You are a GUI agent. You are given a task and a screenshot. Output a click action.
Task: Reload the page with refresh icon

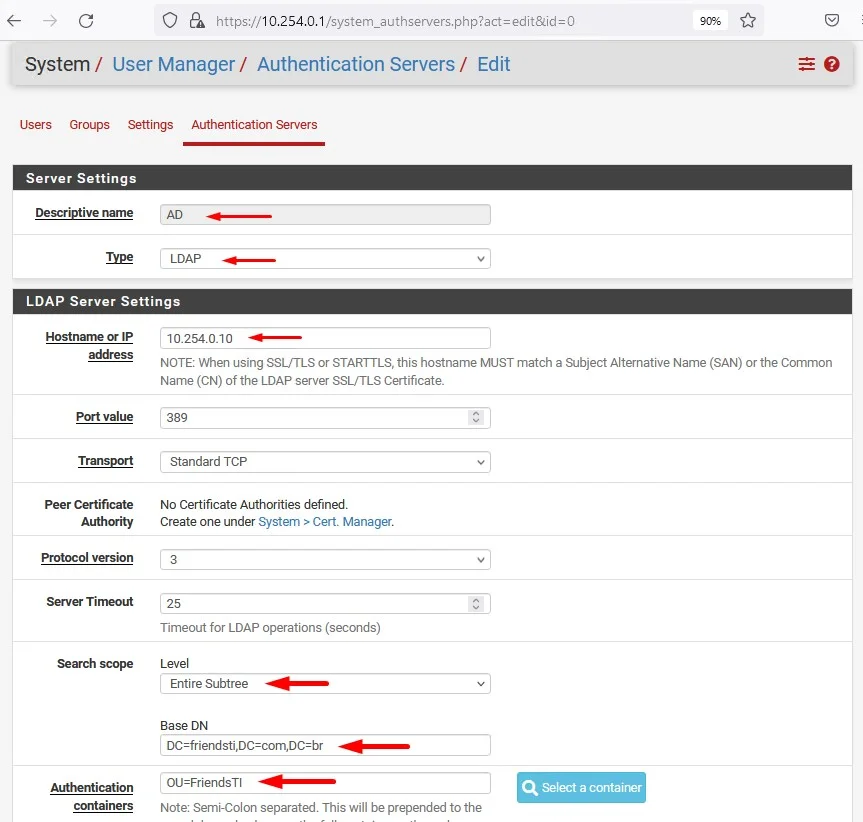pos(86,21)
